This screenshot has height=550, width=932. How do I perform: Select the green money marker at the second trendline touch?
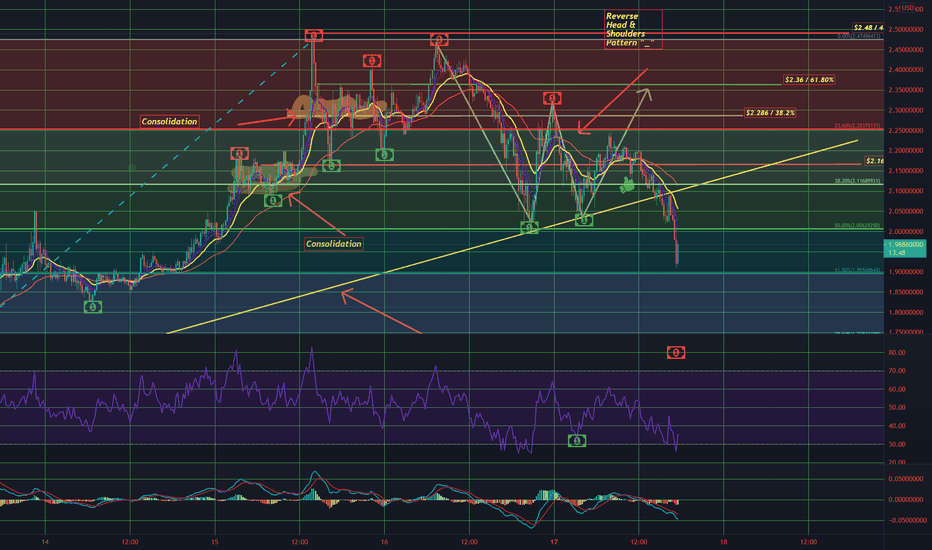click(x=584, y=221)
